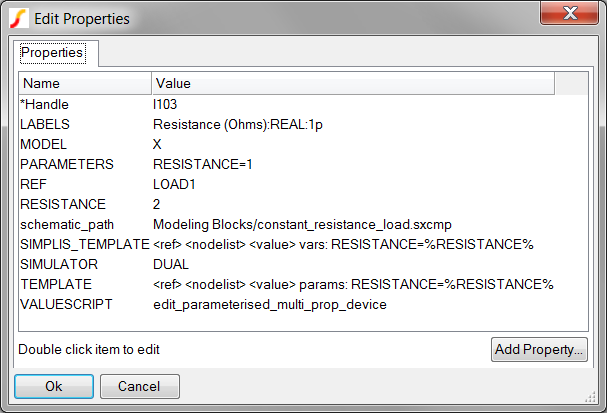This screenshot has height=413, width=607.
Task: Select the VALUESCRIPT property row
Action: pyautogui.click(x=303, y=305)
